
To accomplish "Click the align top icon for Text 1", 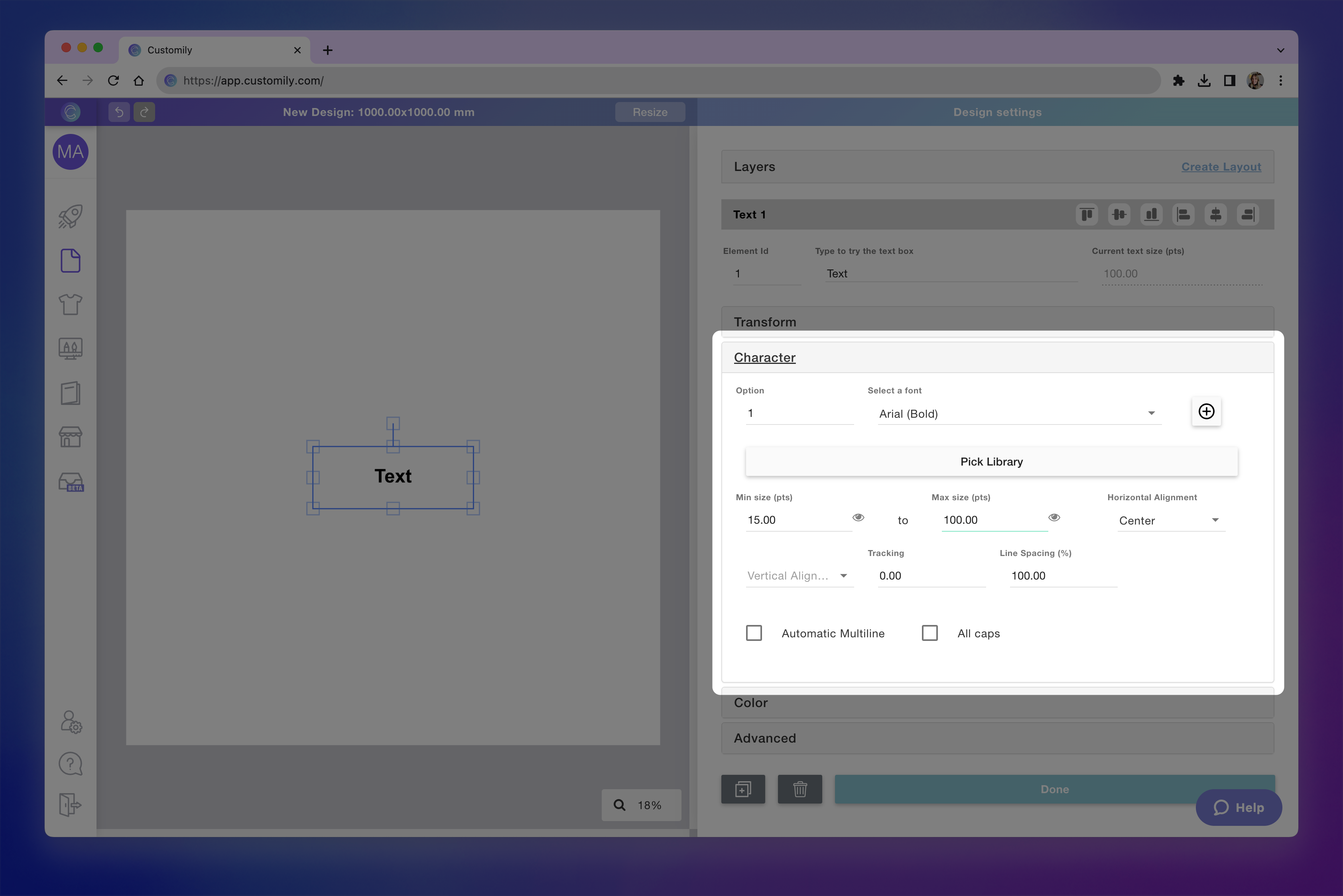I will pyautogui.click(x=1087, y=215).
